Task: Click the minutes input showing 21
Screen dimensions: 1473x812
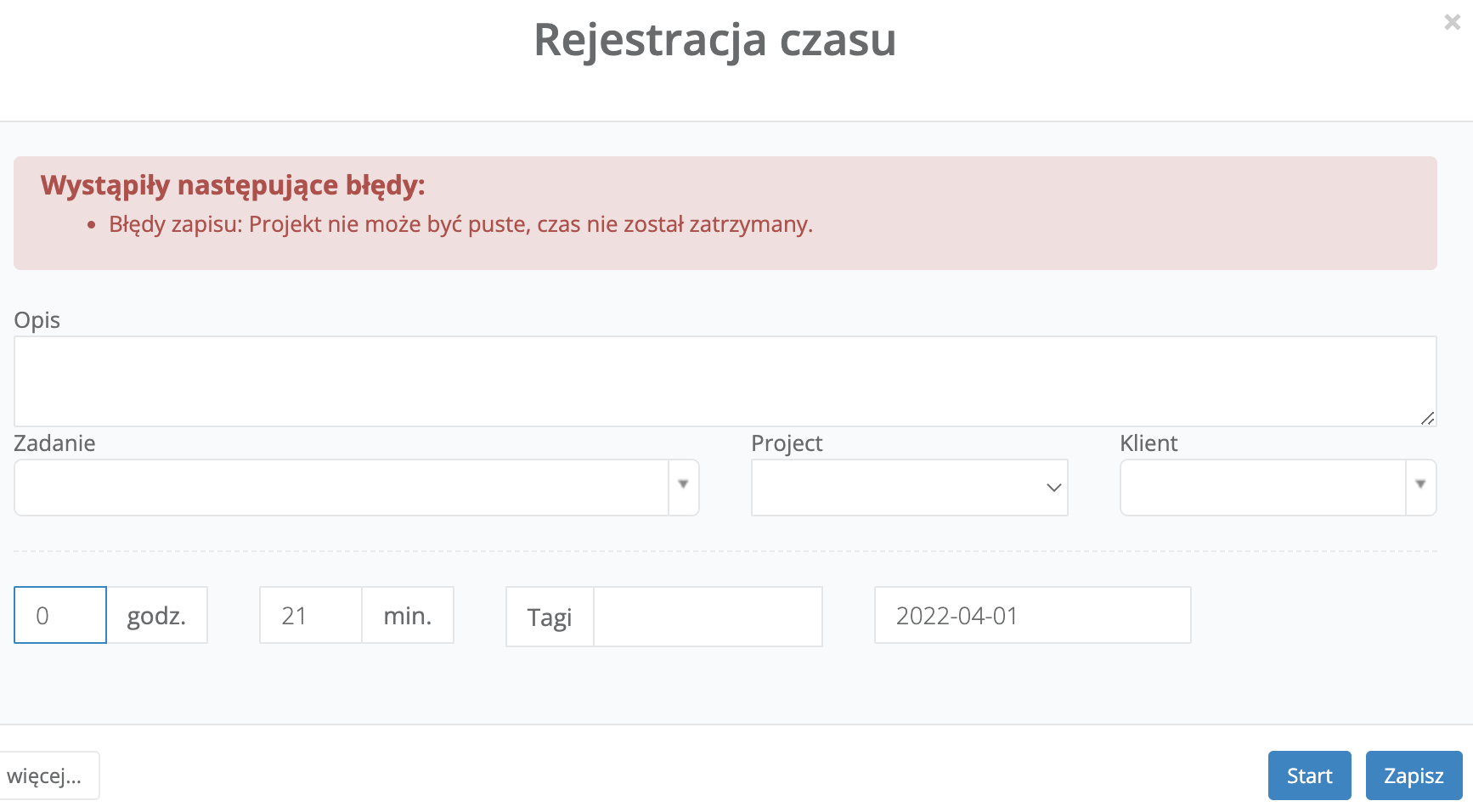Action: [311, 615]
